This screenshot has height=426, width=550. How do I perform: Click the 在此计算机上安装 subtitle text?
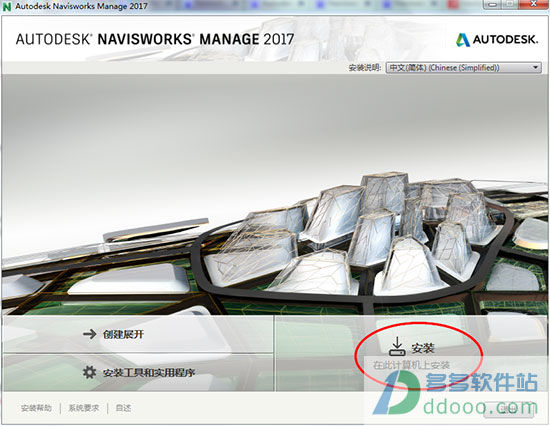tap(411, 365)
